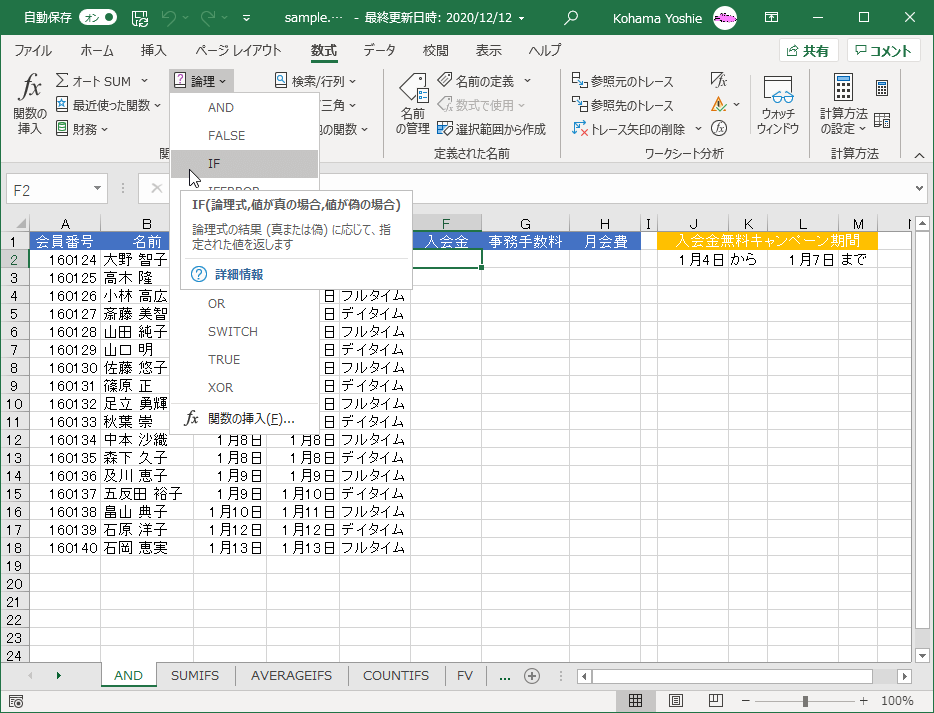Click the Evaluate Formula icon
This screenshot has height=713, width=934.
(x=719, y=128)
